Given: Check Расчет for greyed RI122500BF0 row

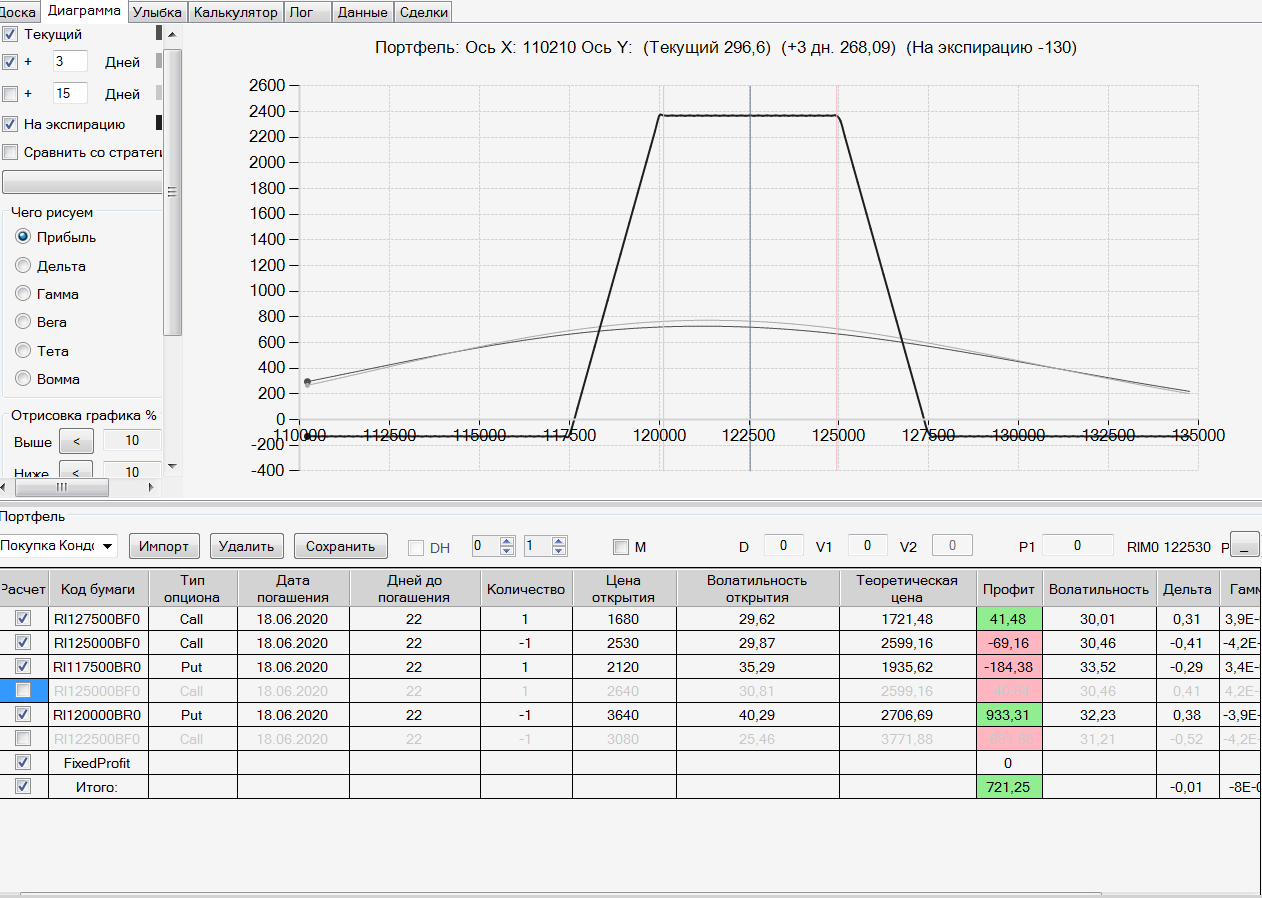Looking at the screenshot, I should tap(23, 739).
